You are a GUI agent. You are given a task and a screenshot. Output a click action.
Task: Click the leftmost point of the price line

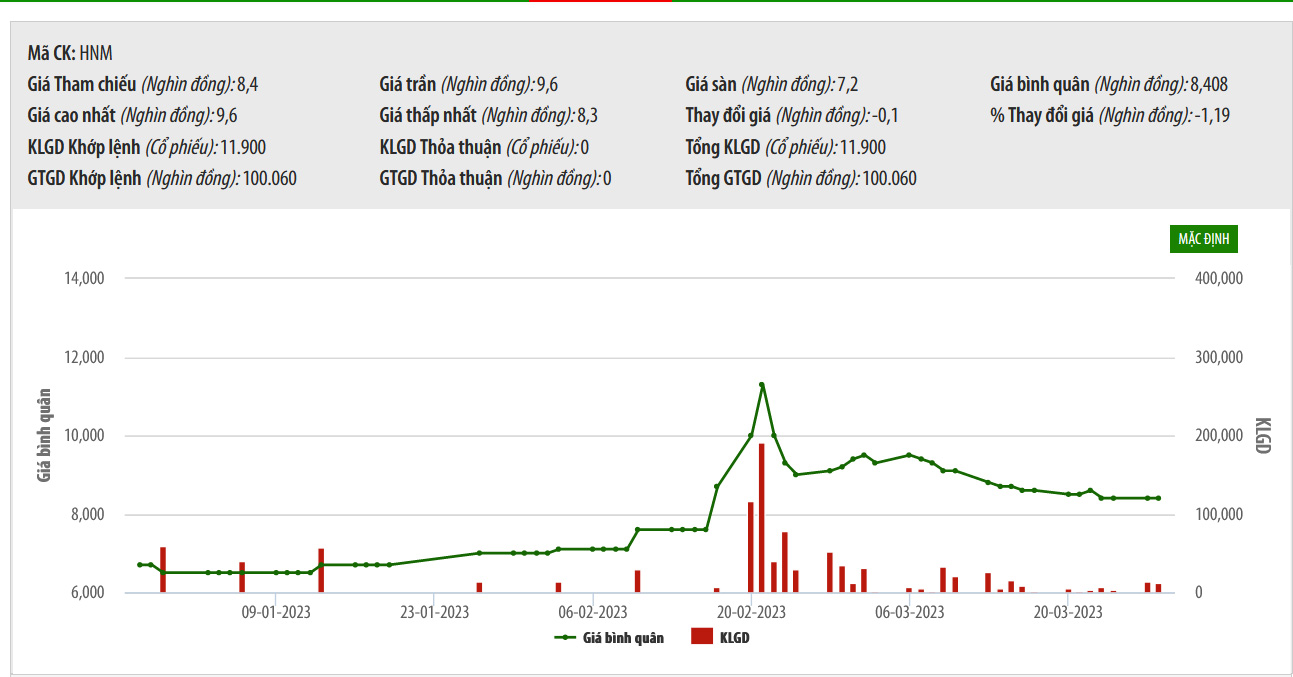pos(140,565)
